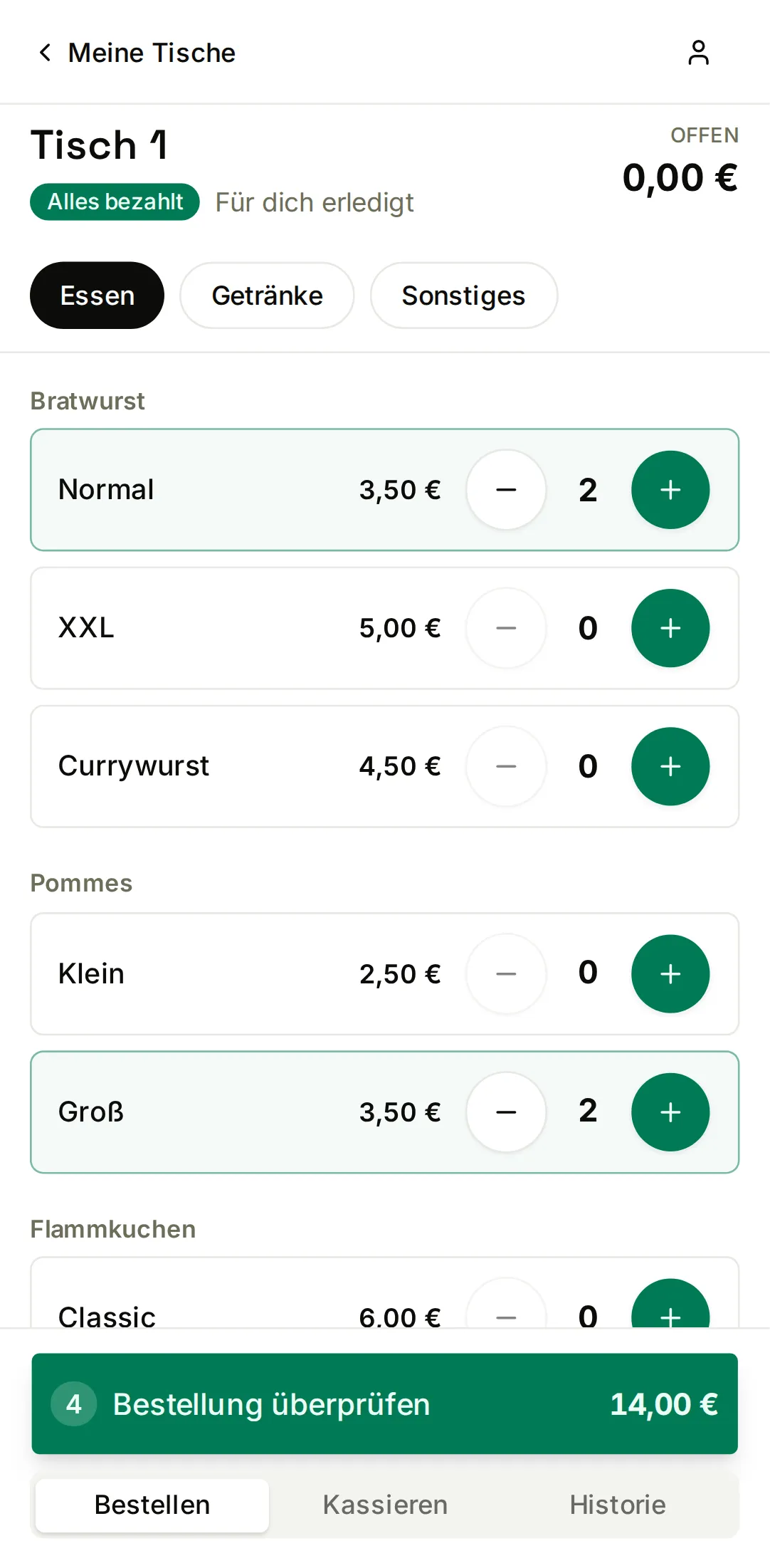Select the Bestellen tab
This screenshot has height=1568, width=770.
click(x=152, y=1505)
